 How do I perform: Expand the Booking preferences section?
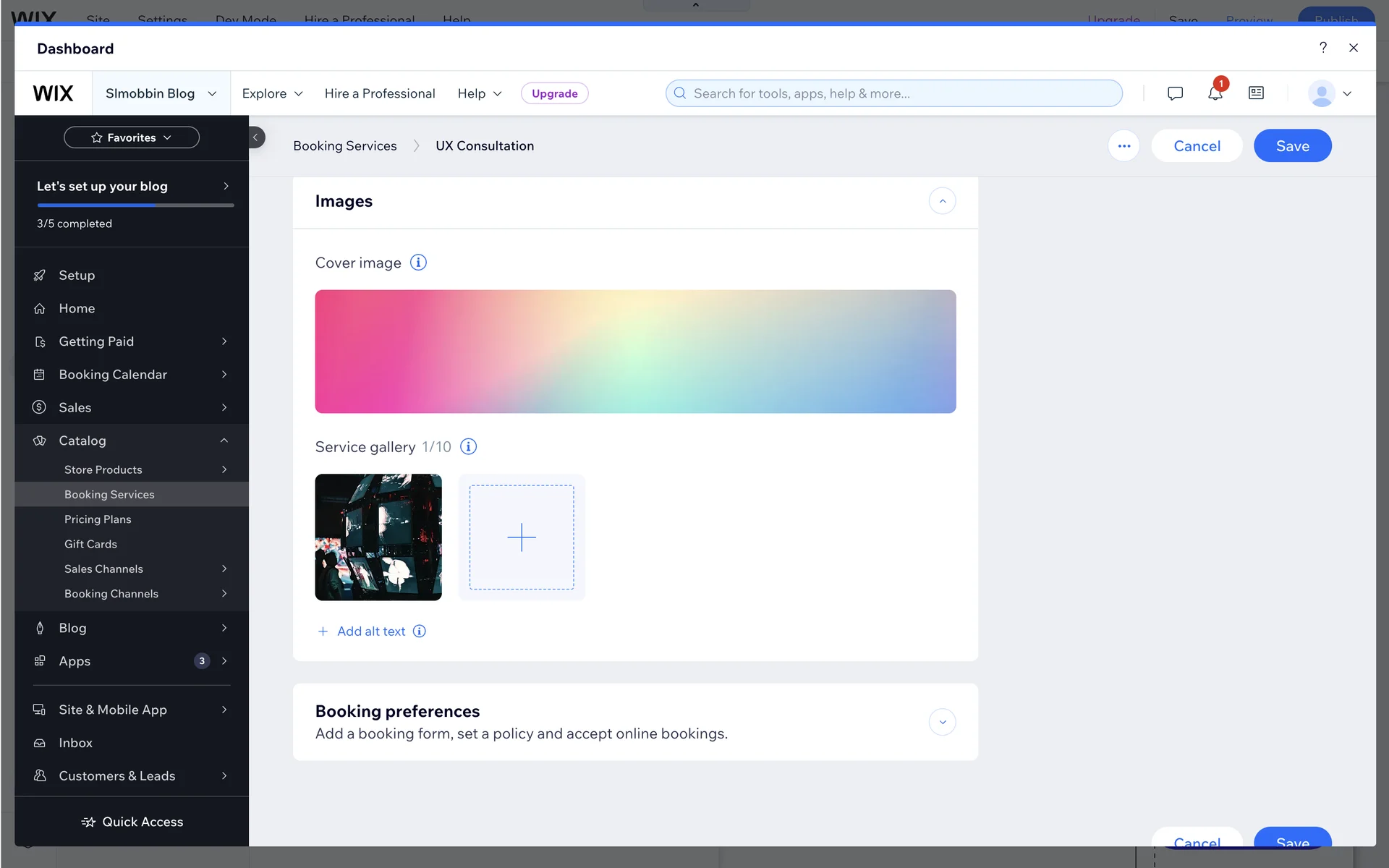942,722
